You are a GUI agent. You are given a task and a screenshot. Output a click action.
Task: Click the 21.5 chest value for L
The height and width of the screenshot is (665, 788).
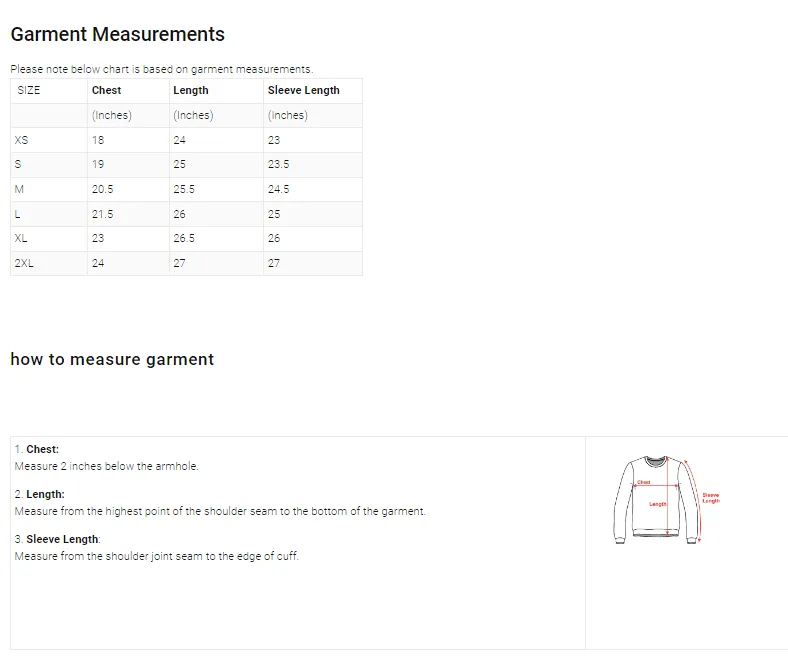click(x=102, y=214)
